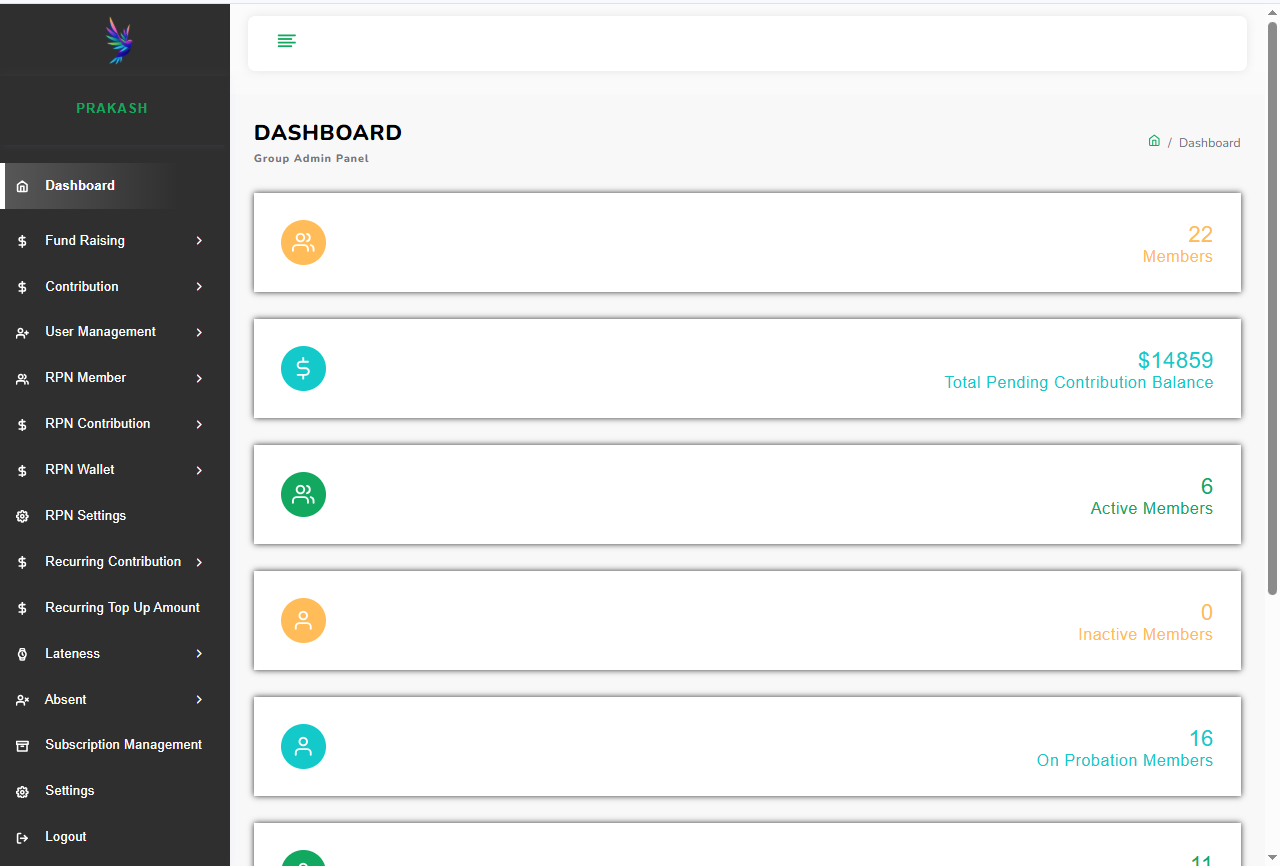The width and height of the screenshot is (1280, 866).
Task: Expand the RPN Member chevron
Action: point(199,378)
